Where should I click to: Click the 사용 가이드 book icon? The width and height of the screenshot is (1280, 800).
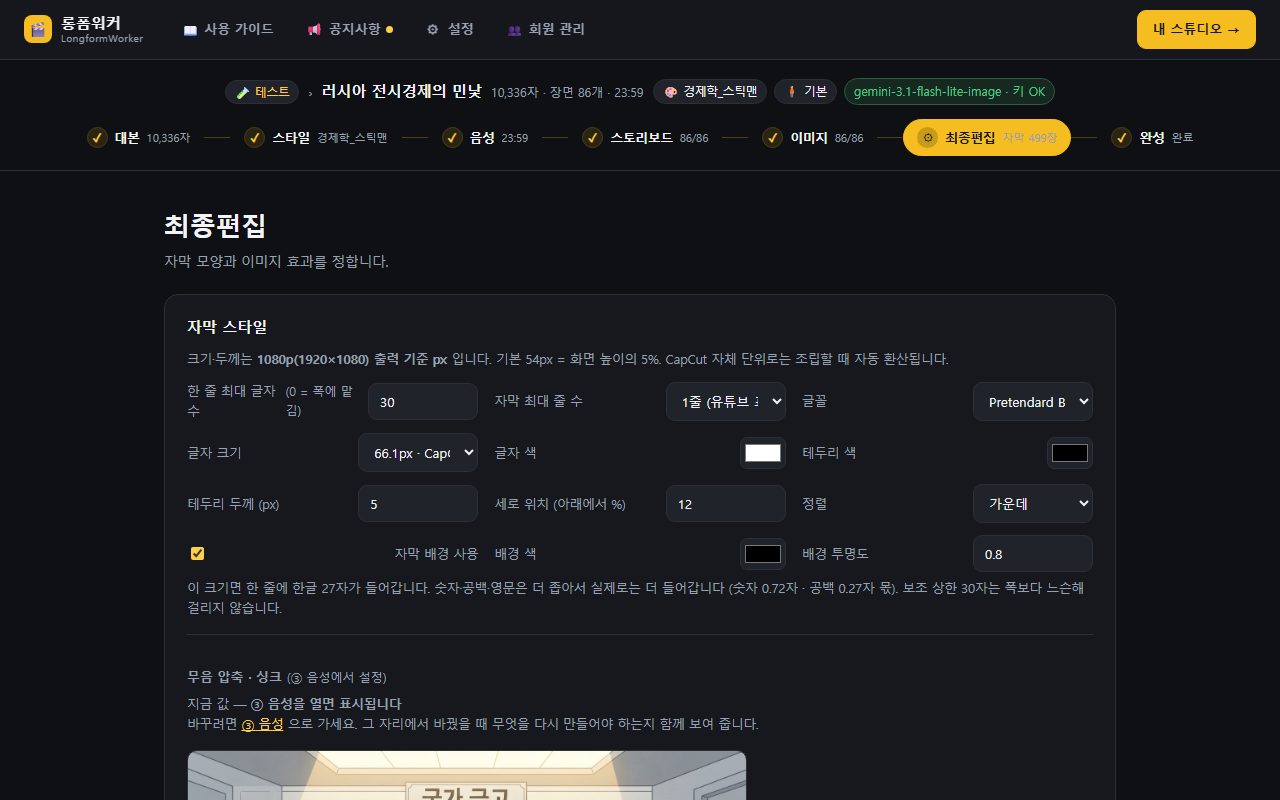coord(190,30)
